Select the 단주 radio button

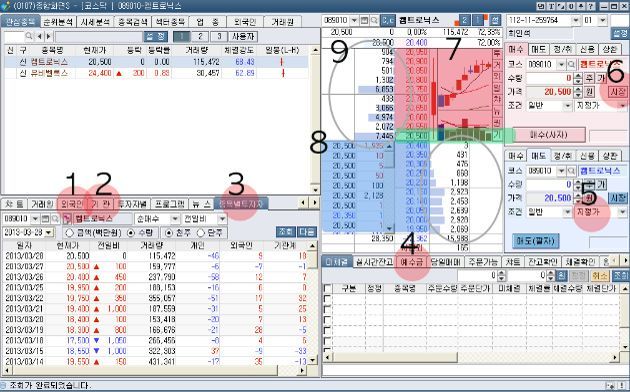200,233
